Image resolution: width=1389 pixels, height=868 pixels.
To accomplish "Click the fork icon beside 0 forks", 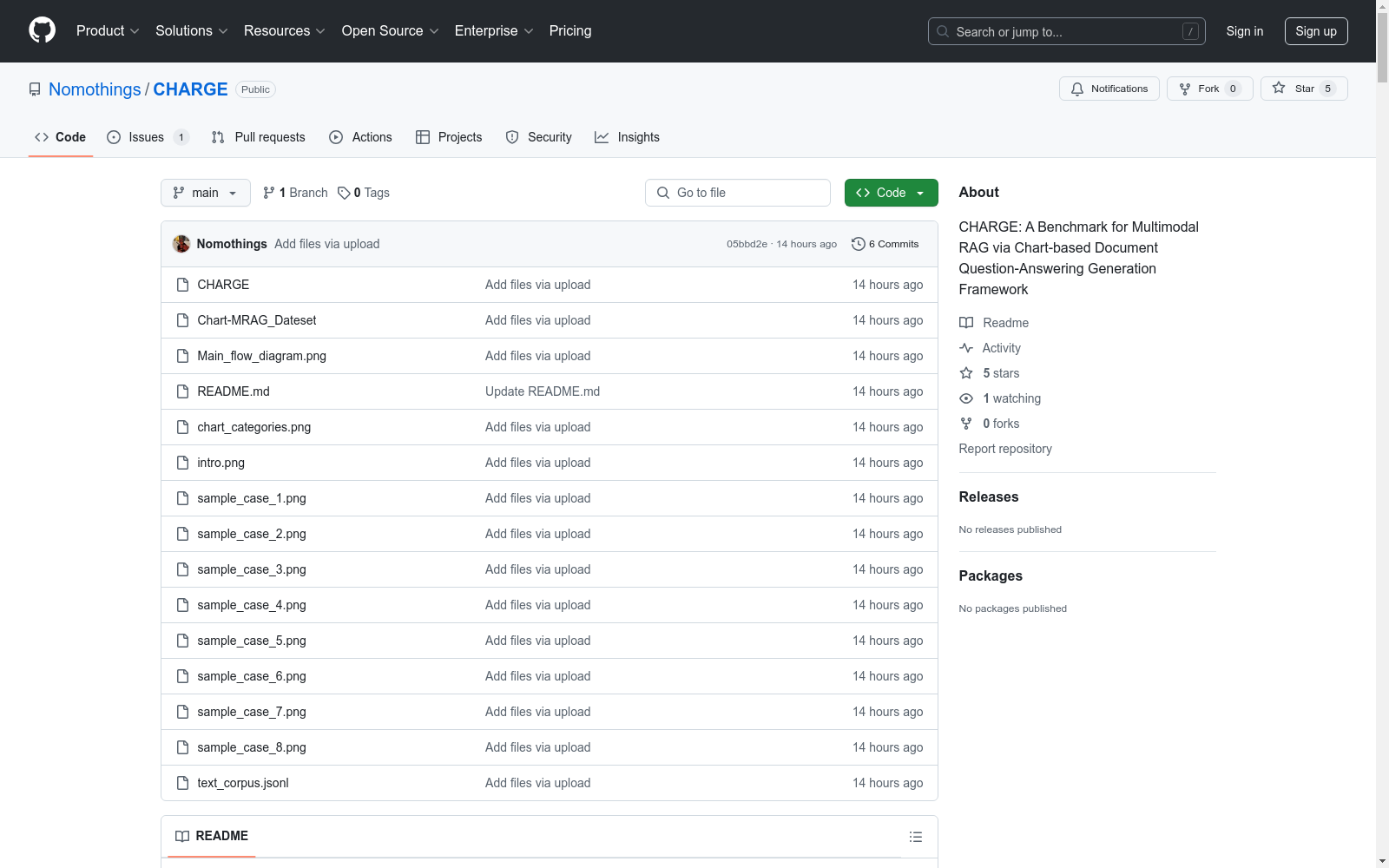I will [x=966, y=424].
